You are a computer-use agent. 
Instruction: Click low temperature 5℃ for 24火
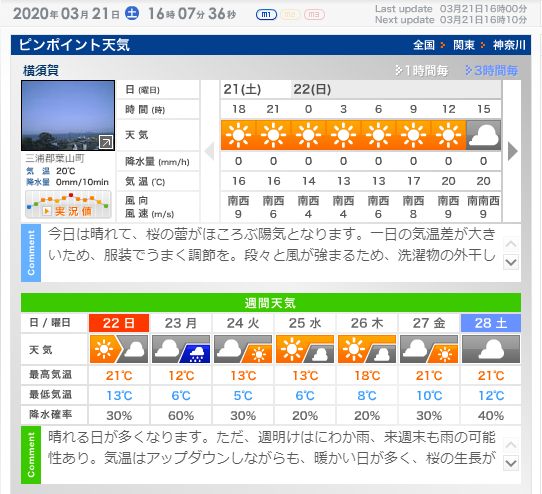coord(243,395)
